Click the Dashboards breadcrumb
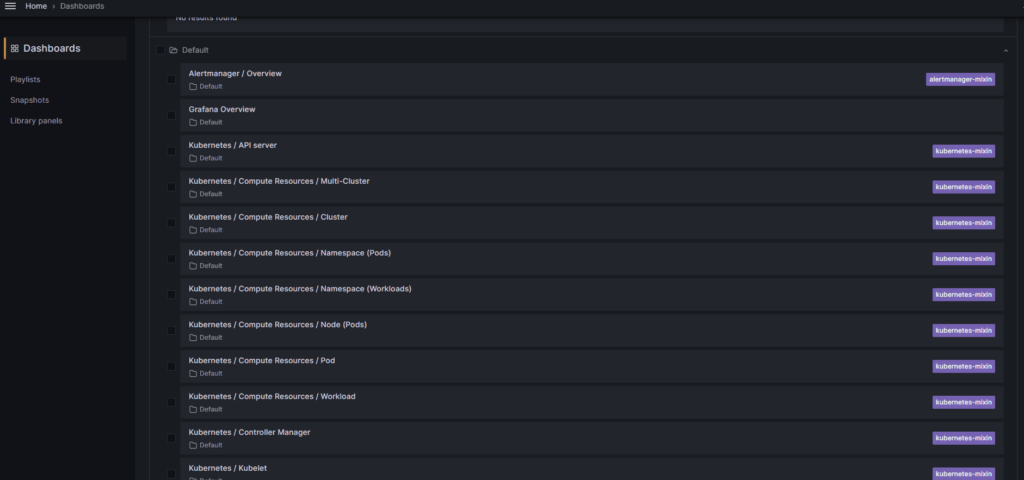1024x480 pixels. [82, 6]
